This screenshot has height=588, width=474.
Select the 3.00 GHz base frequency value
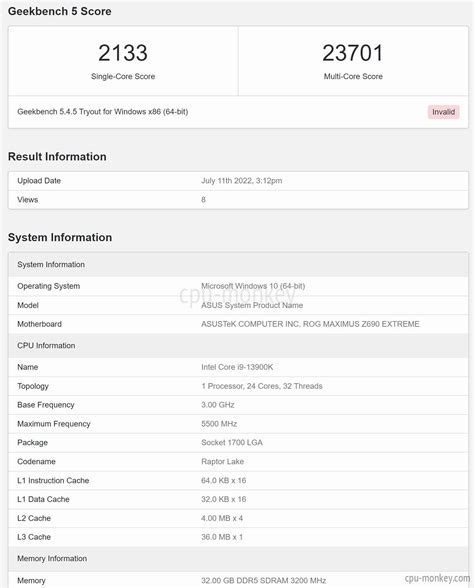tap(218, 405)
